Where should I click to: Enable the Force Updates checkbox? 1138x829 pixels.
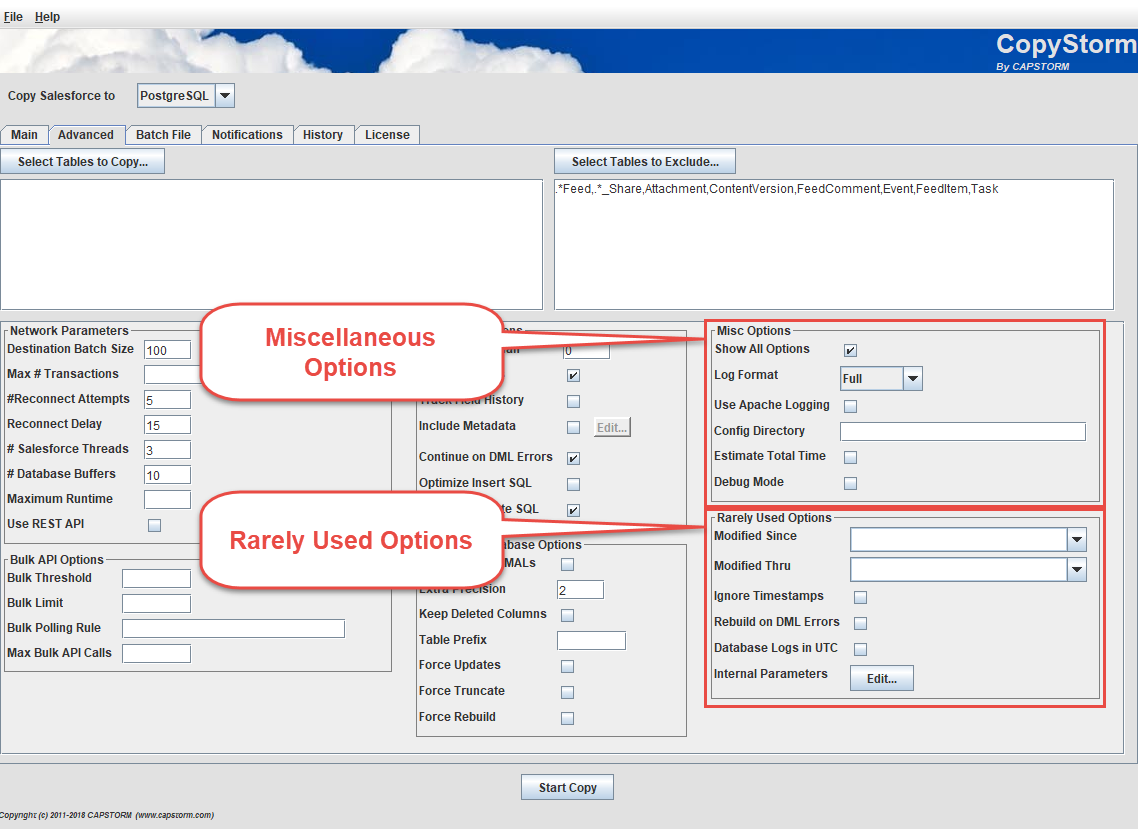point(568,666)
